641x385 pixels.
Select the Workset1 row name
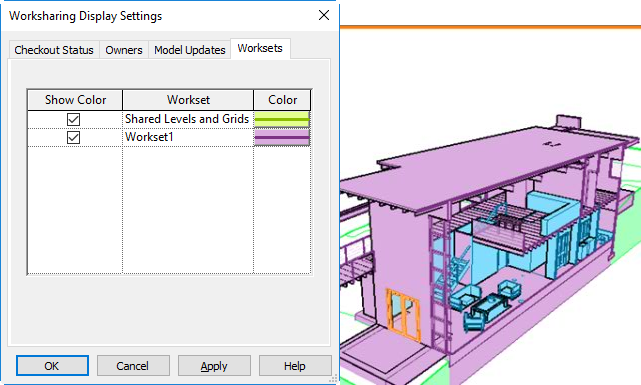[x=149, y=137]
